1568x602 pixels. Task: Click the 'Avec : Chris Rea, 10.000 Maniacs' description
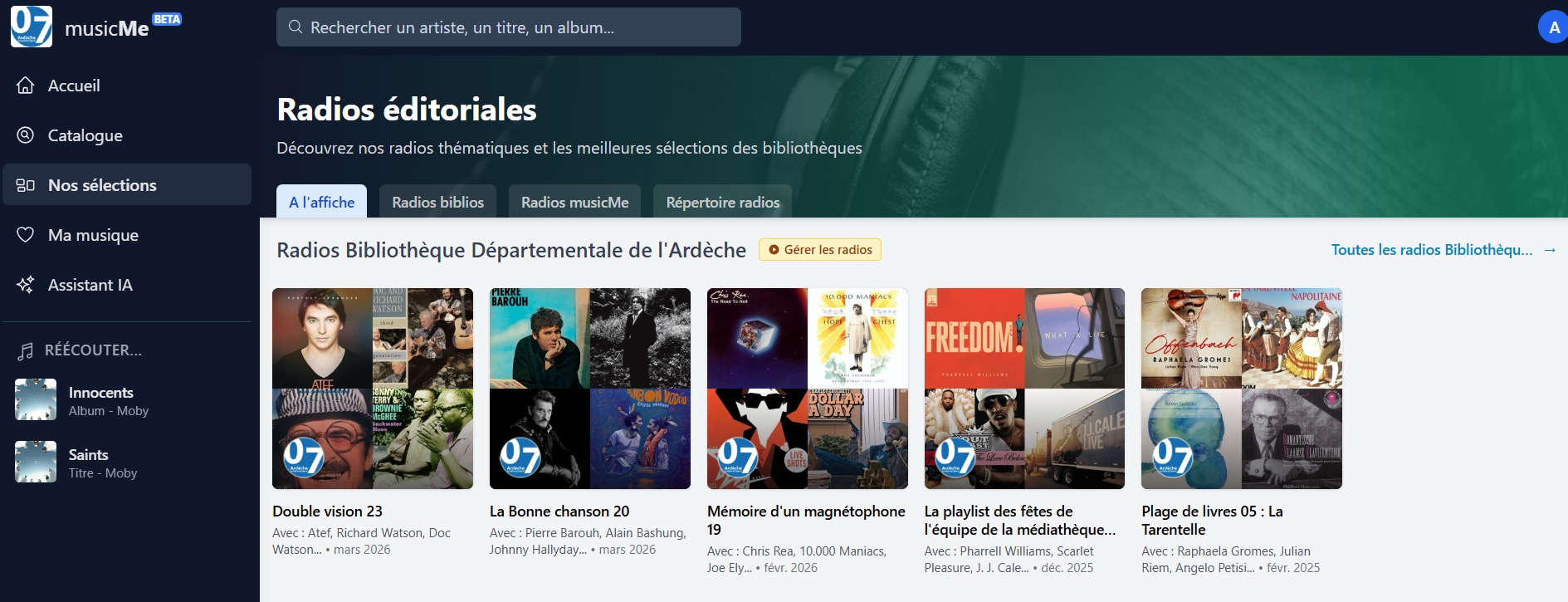point(797,560)
